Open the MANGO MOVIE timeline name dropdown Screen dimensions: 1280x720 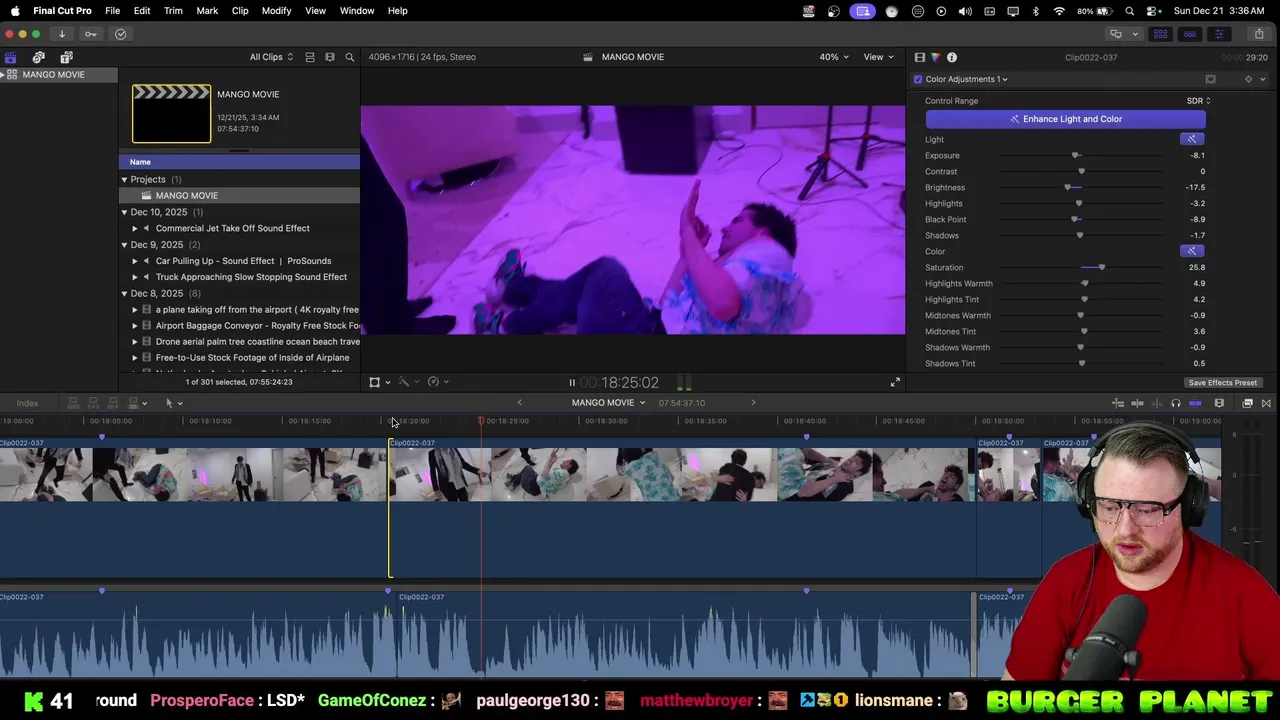608,403
